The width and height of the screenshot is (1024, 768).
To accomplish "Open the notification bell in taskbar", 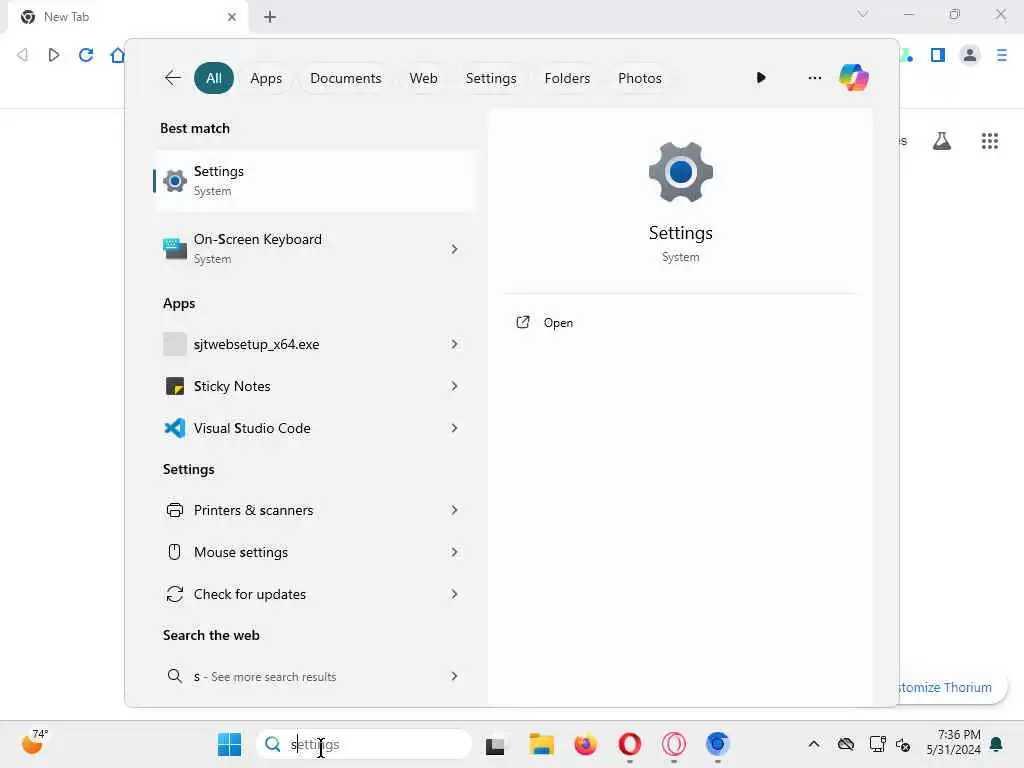I will coord(997,744).
